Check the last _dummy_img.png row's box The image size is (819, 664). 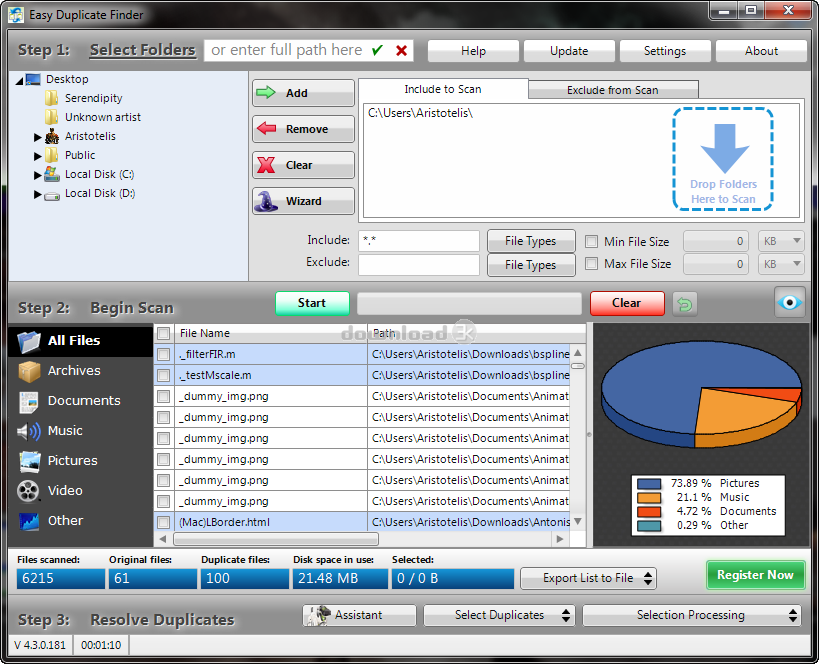coord(163,501)
